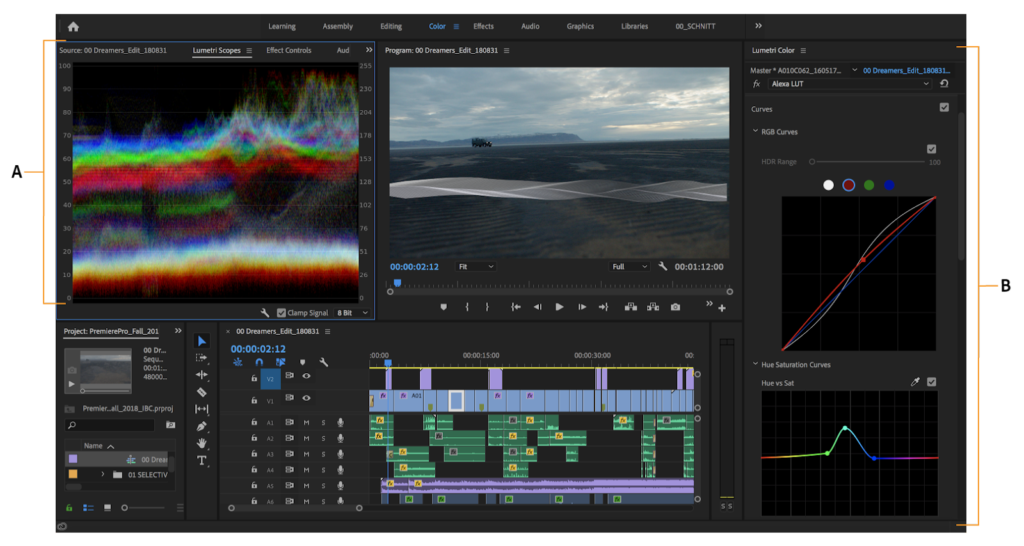The width and height of the screenshot is (1024, 546).
Task: Open the Graphics workspace
Action: (580, 26)
